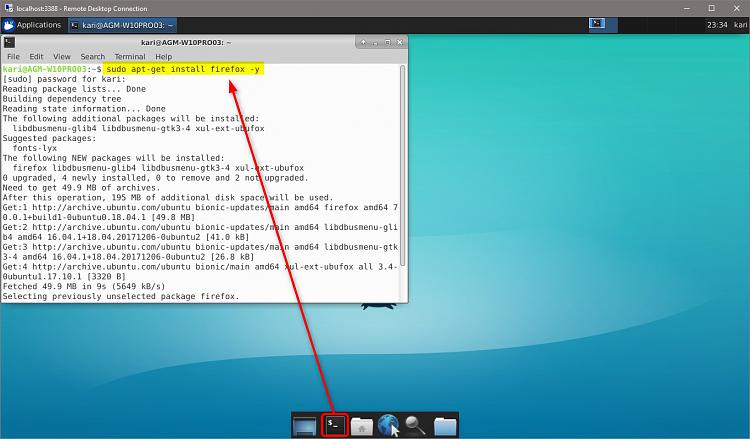
Task: Open the terminal Edit menu
Action: coord(36,56)
